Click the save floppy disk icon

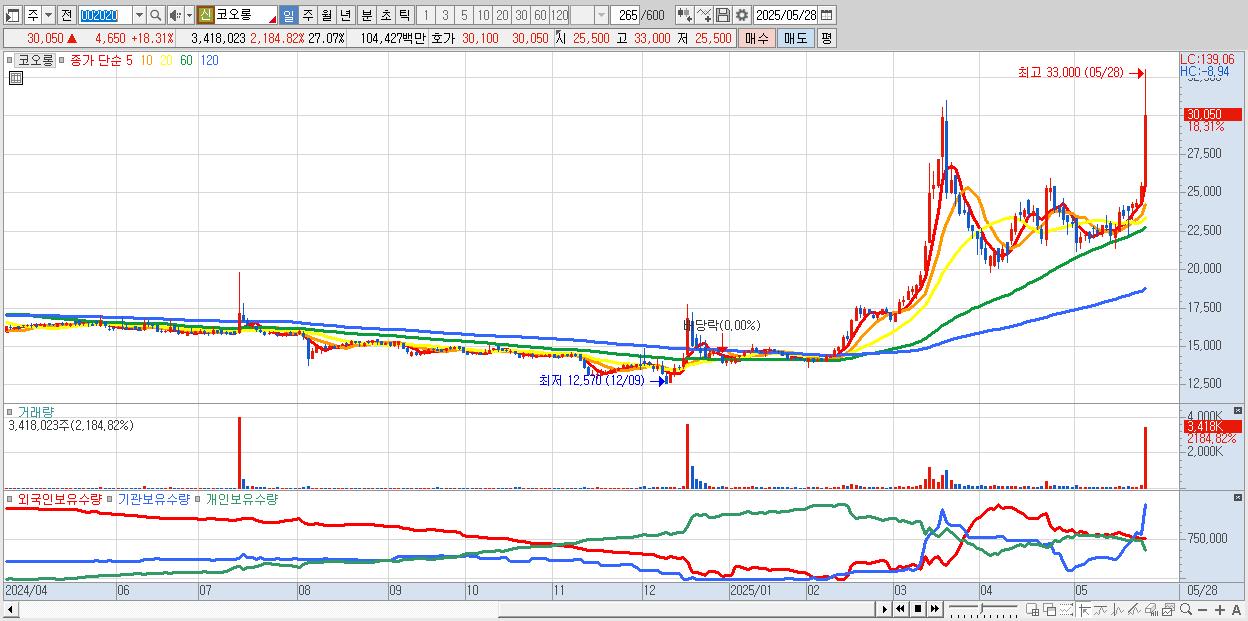pos(723,15)
